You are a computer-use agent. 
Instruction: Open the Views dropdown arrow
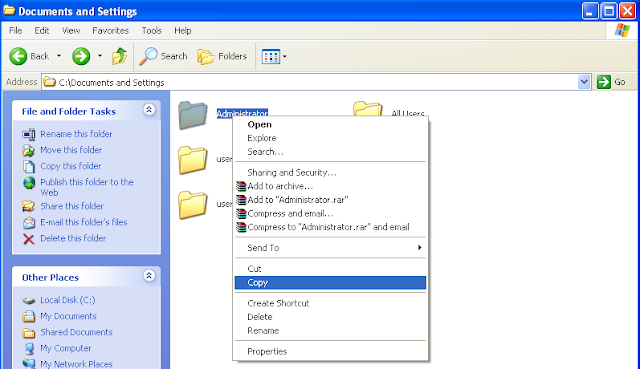[284, 57]
